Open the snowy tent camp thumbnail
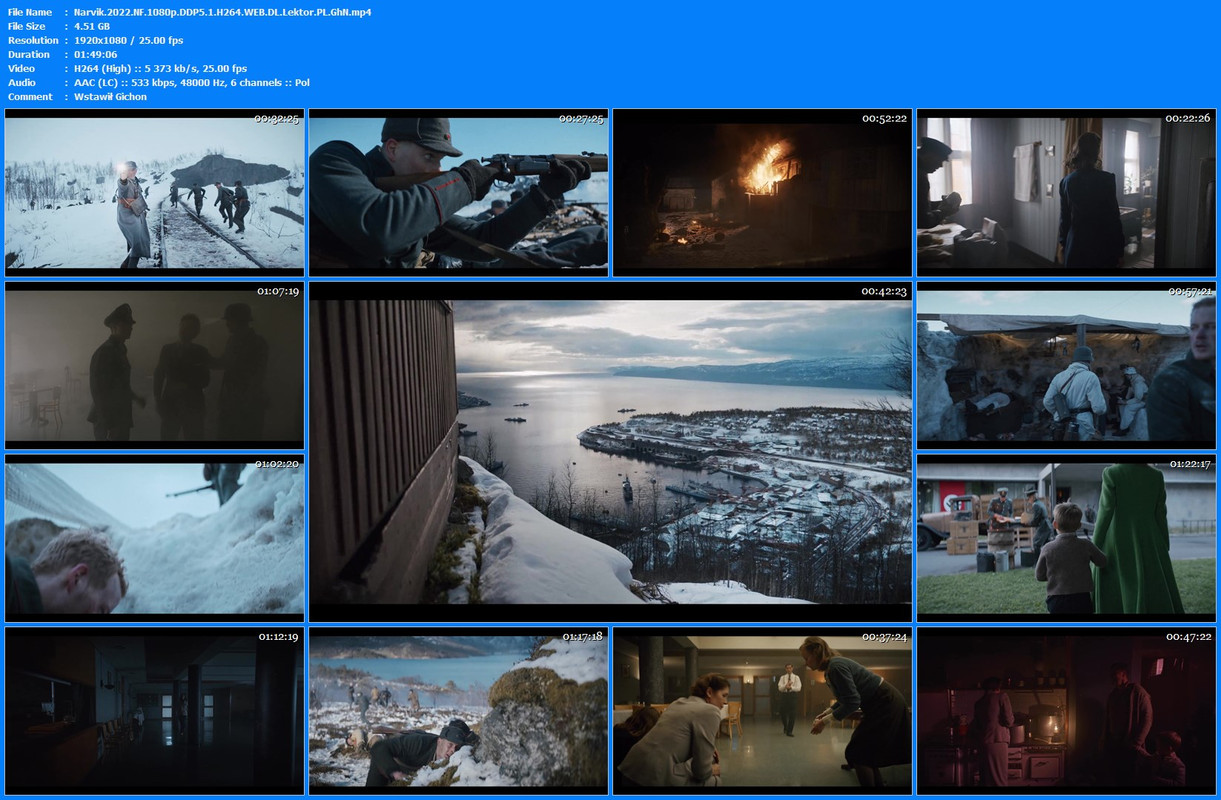The height and width of the screenshot is (800, 1221). coord(1066,365)
